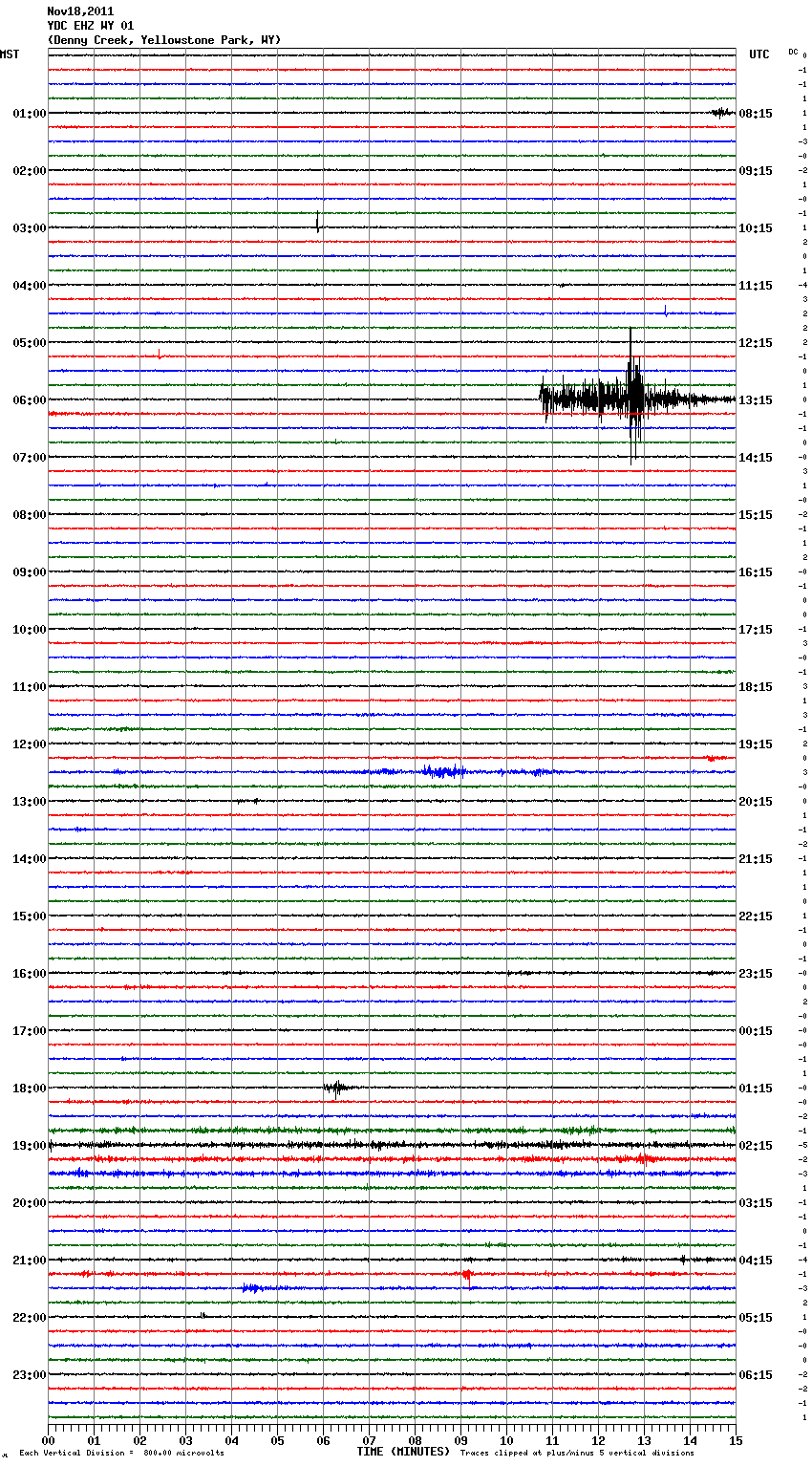Click the small black burst on the 18:00 trace
The height and width of the screenshot is (1466, 812).
(x=337, y=1088)
